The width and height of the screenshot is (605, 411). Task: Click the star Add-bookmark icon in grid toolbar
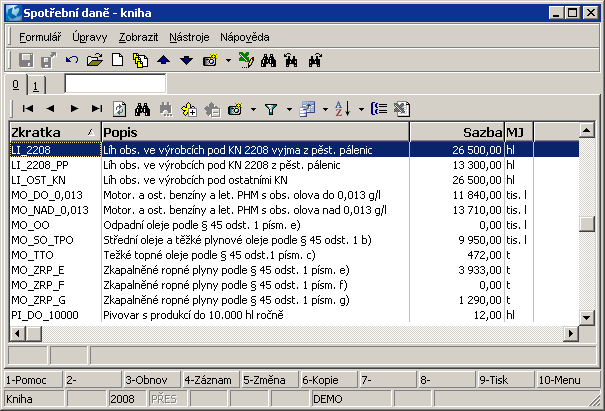click(x=189, y=109)
